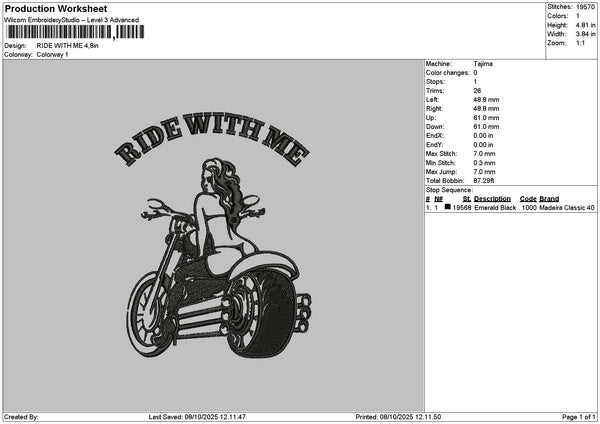Image resolution: width=600 pixels, height=424 pixels.
Task: Click 'Last Saved: 08/10/2025 12.11.47' footer
Action: tap(197, 417)
